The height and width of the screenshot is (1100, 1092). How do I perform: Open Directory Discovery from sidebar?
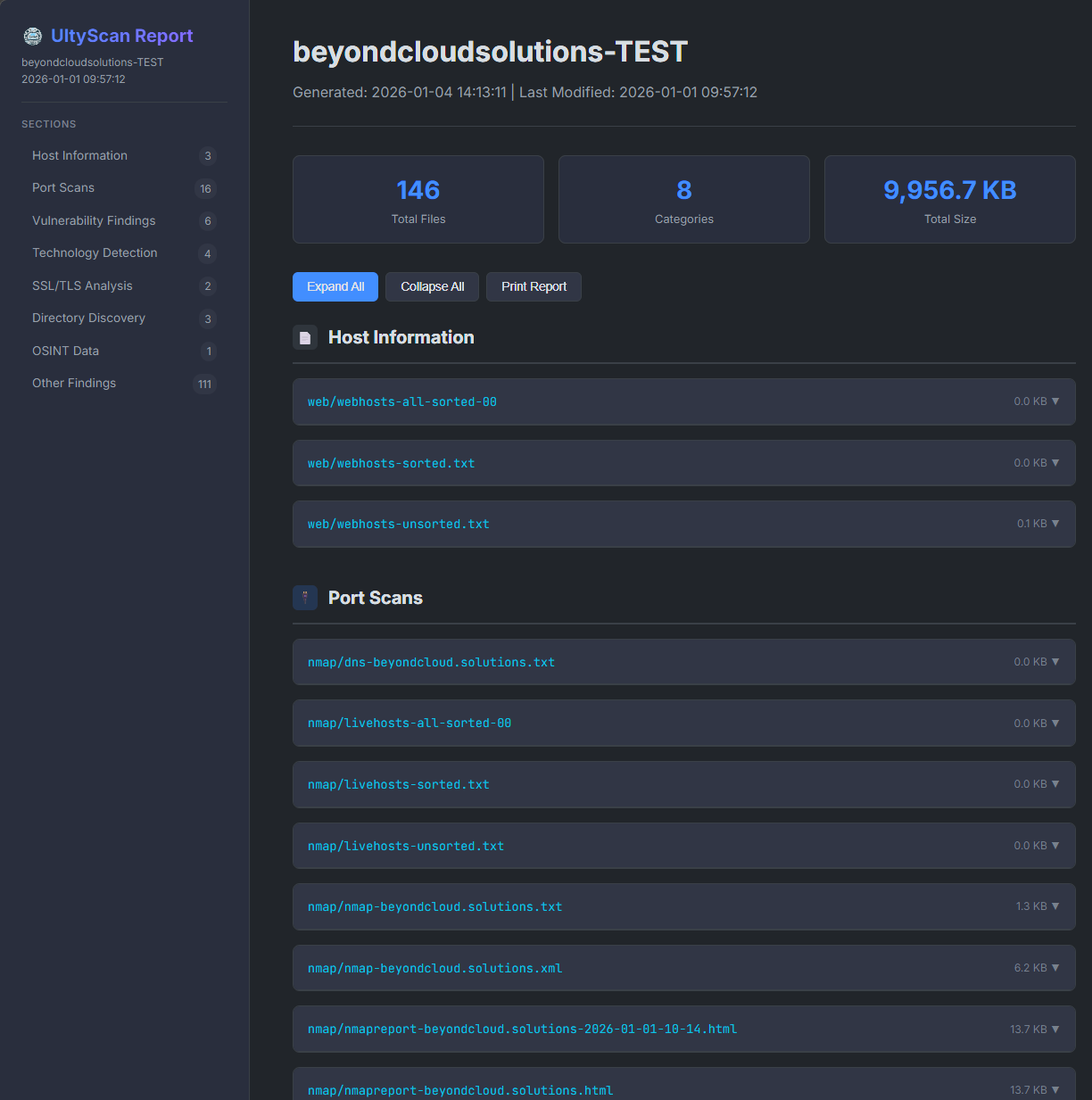pyautogui.click(x=88, y=318)
